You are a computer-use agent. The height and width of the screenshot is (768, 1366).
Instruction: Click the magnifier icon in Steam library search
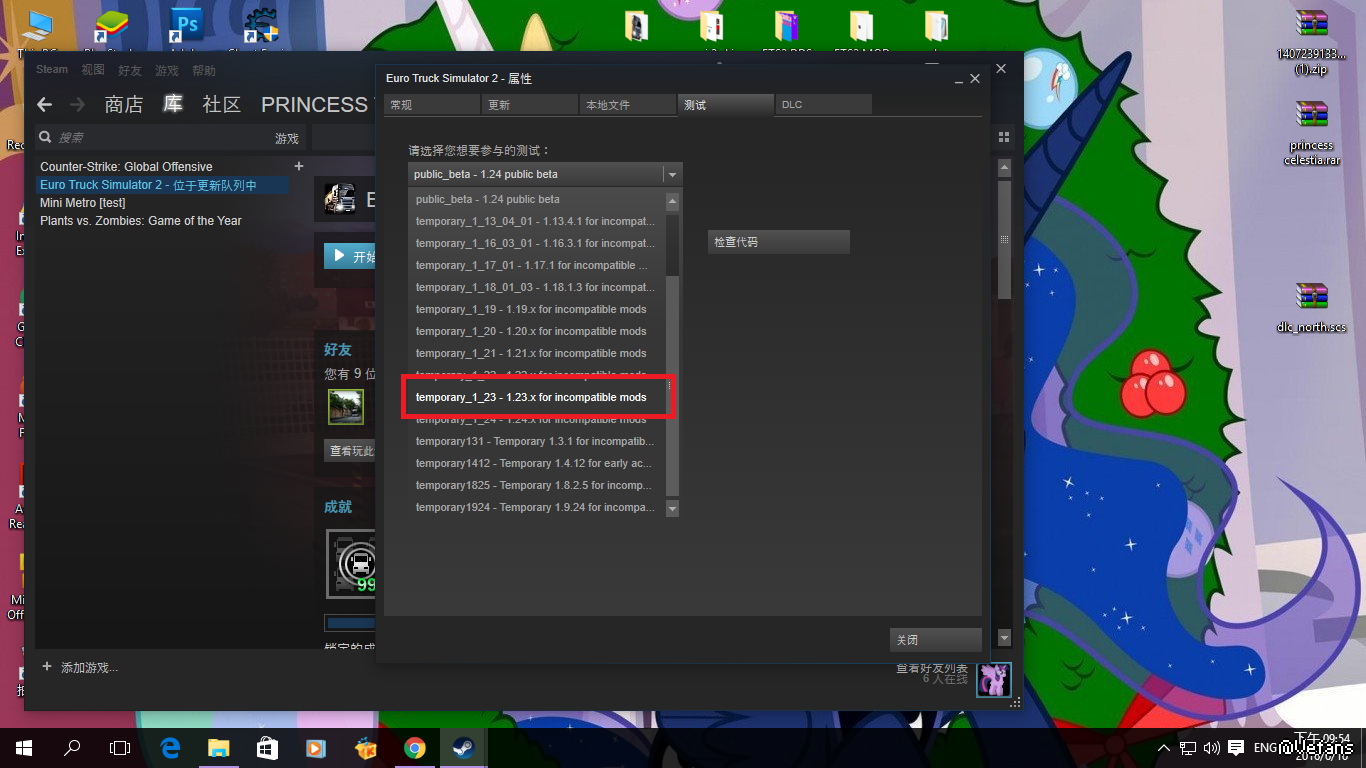click(x=45, y=138)
